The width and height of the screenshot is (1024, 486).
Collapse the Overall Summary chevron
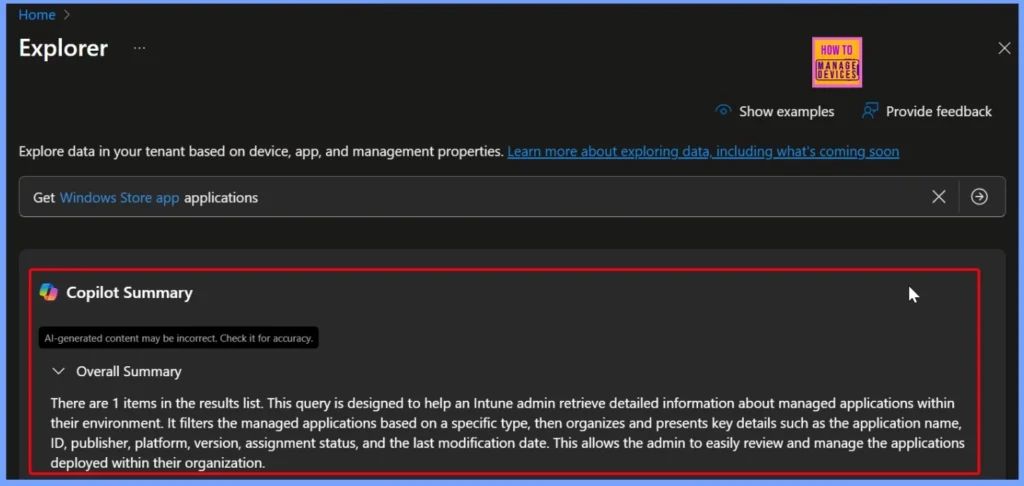click(59, 371)
